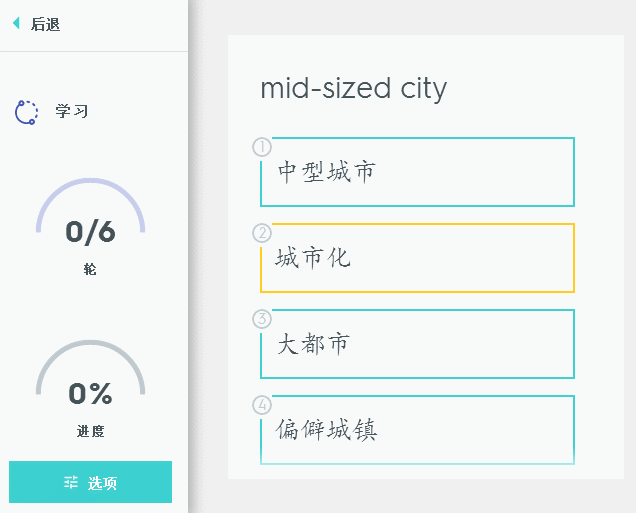This screenshot has width=636, height=513.
Task: Pick 大都市 as the answer
Action: click(417, 344)
